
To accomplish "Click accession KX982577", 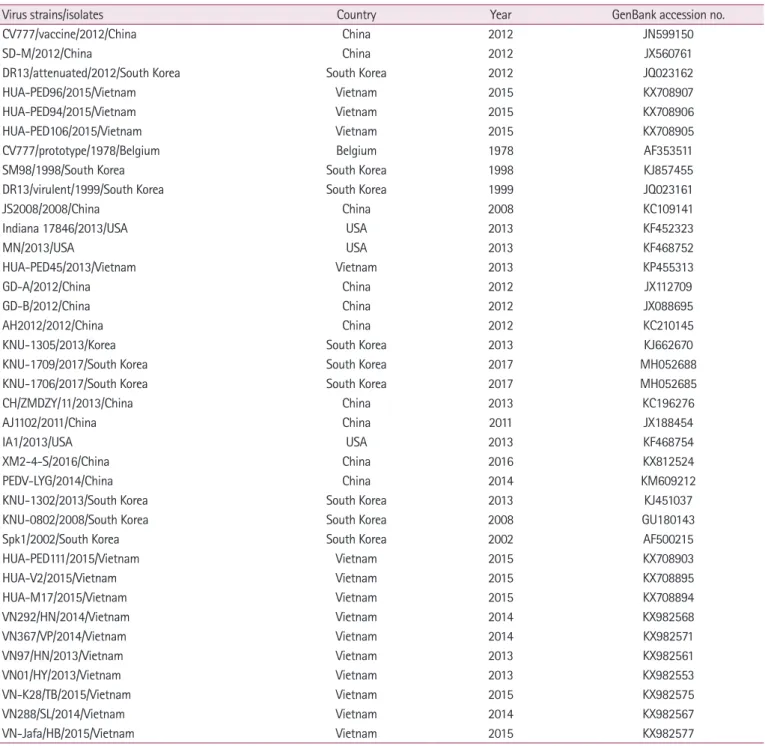I will 668,734.
